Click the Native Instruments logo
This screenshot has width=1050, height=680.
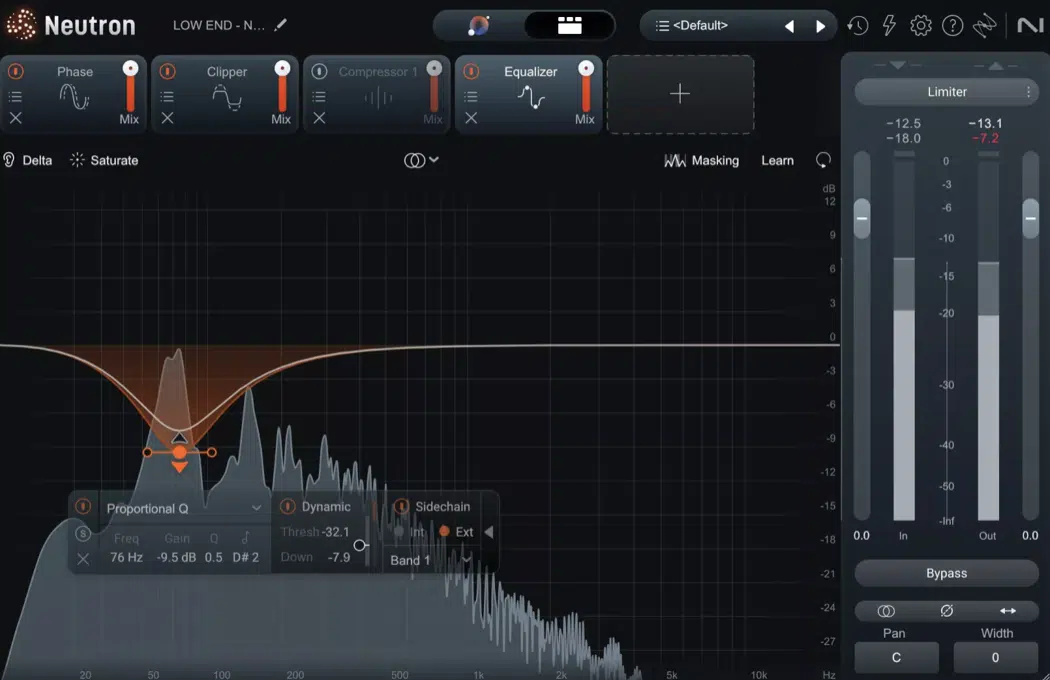[x=1030, y=25]
